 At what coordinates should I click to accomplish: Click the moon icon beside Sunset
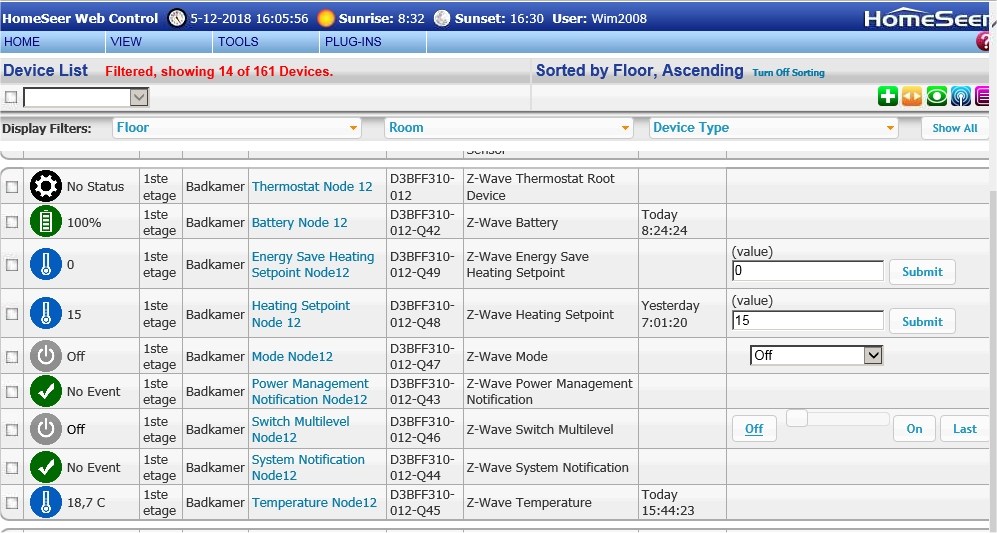click(x=442, y=18)
